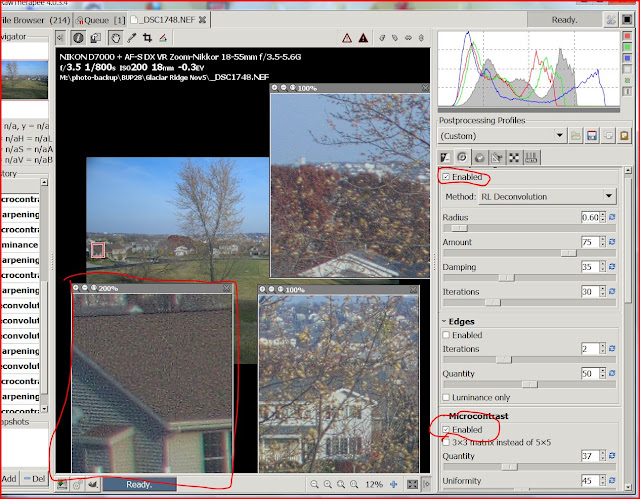Open the Transform tools tab

point(497,157)
